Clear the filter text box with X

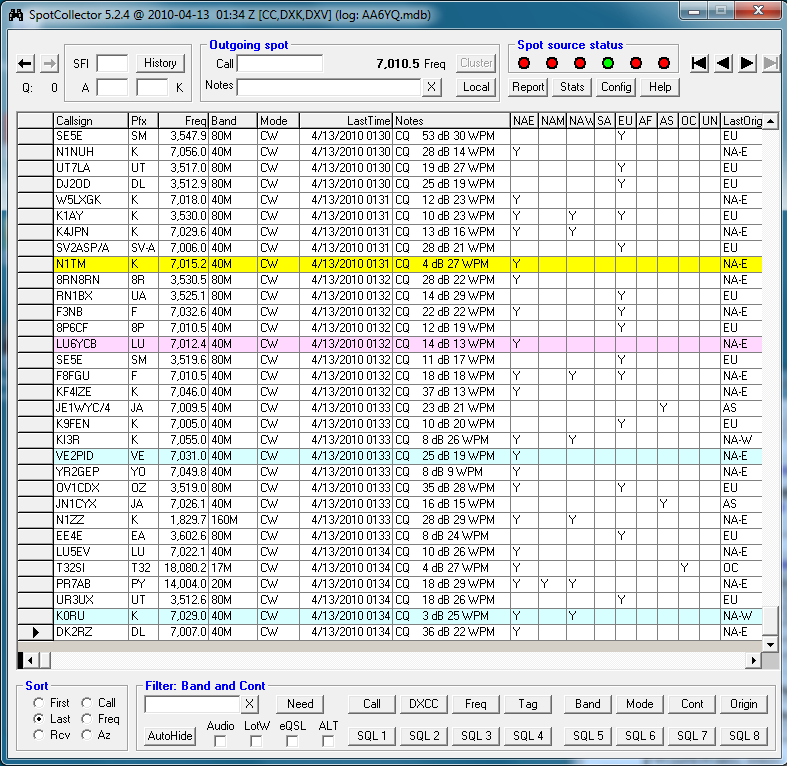(x=249, y=704)
